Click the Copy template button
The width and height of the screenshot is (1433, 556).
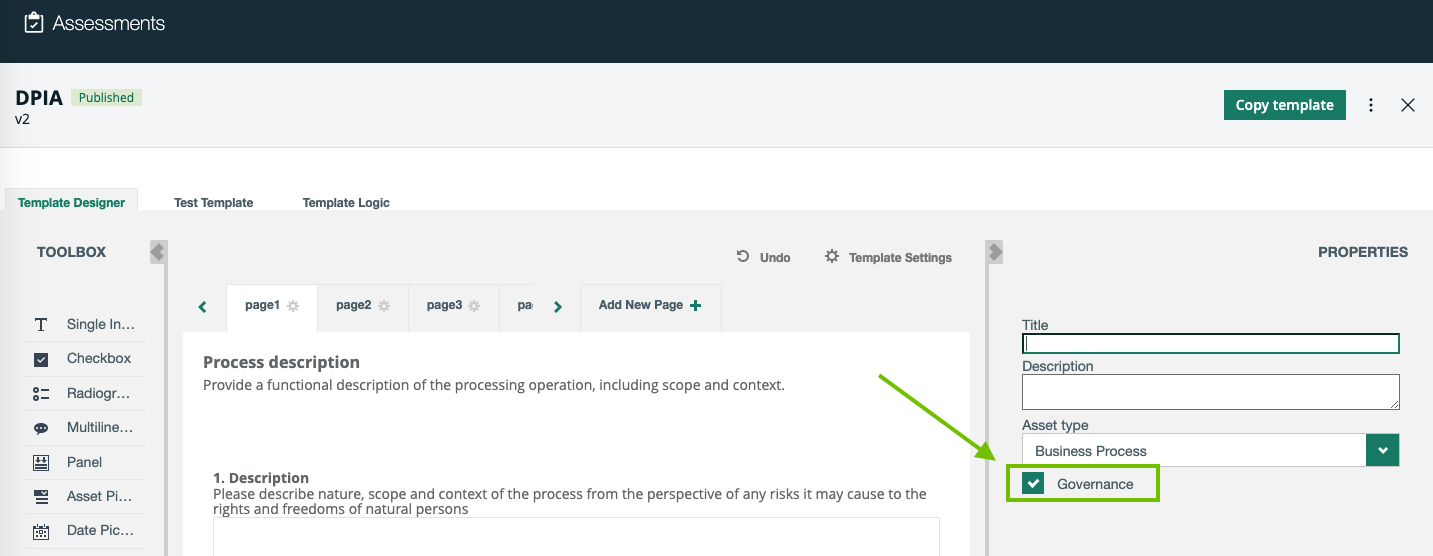tap(1284, 105)
